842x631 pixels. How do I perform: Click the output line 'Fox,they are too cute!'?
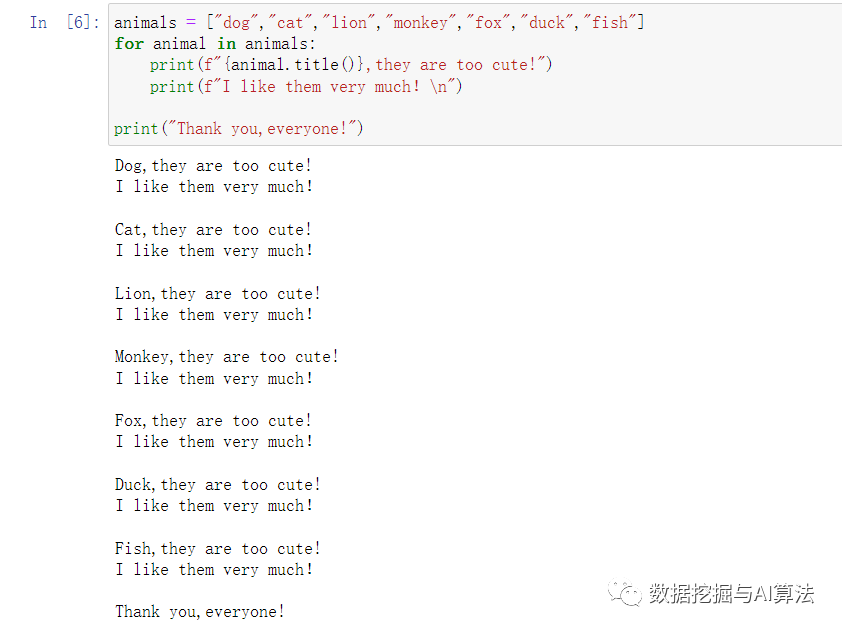(x=213, y=421)
